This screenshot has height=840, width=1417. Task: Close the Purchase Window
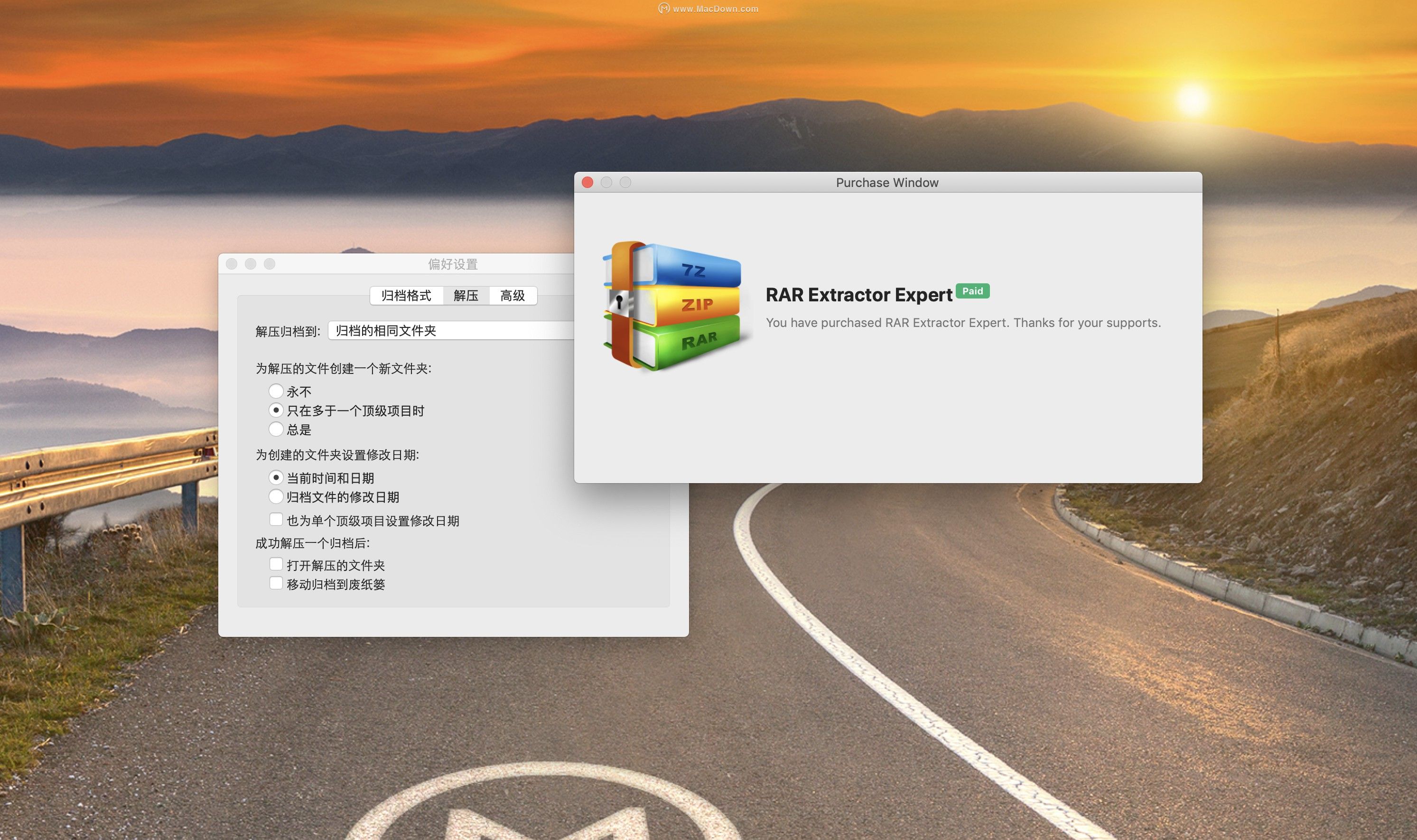587,182
